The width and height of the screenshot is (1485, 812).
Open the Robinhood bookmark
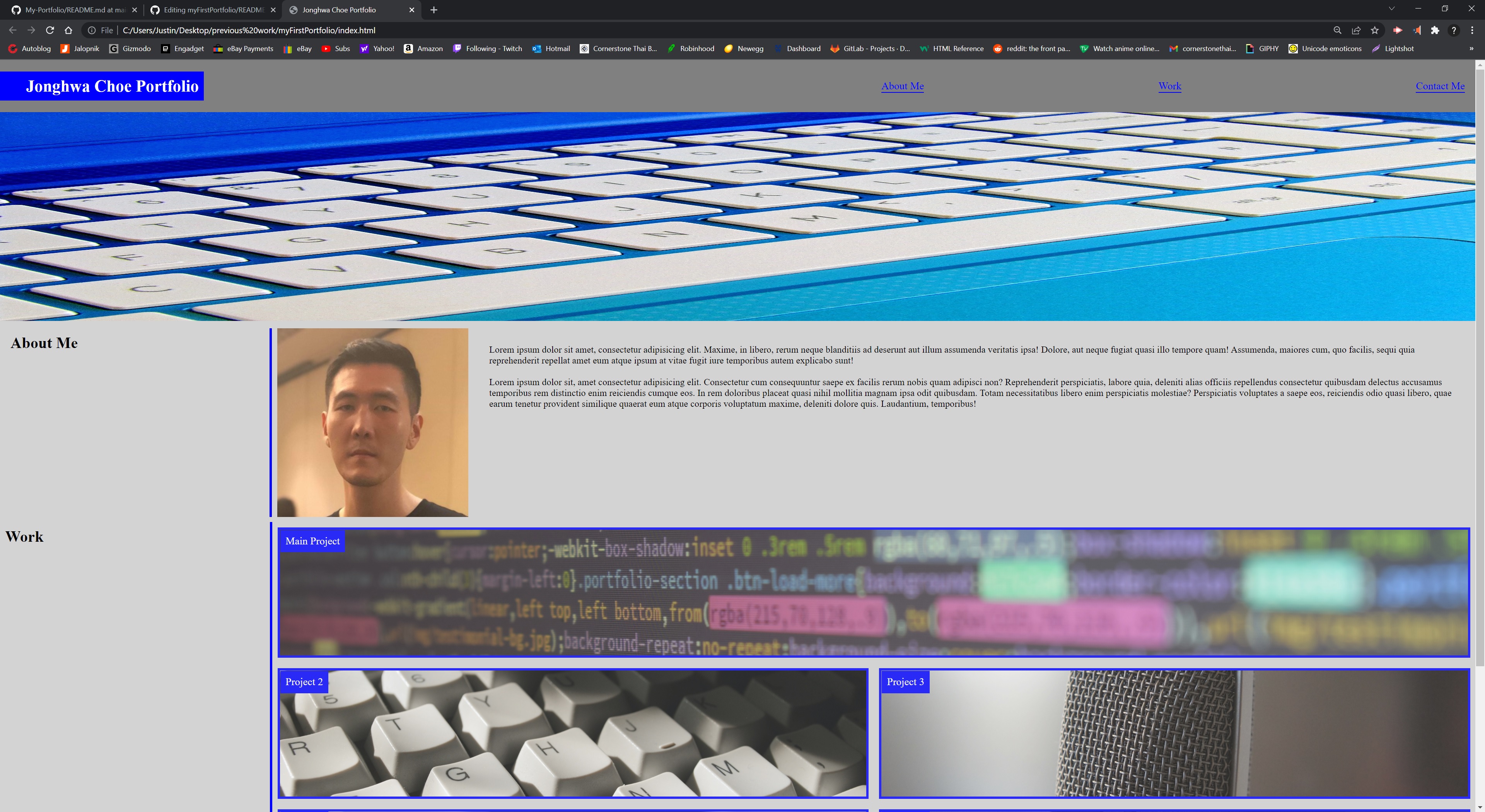(x=691, y=48)
